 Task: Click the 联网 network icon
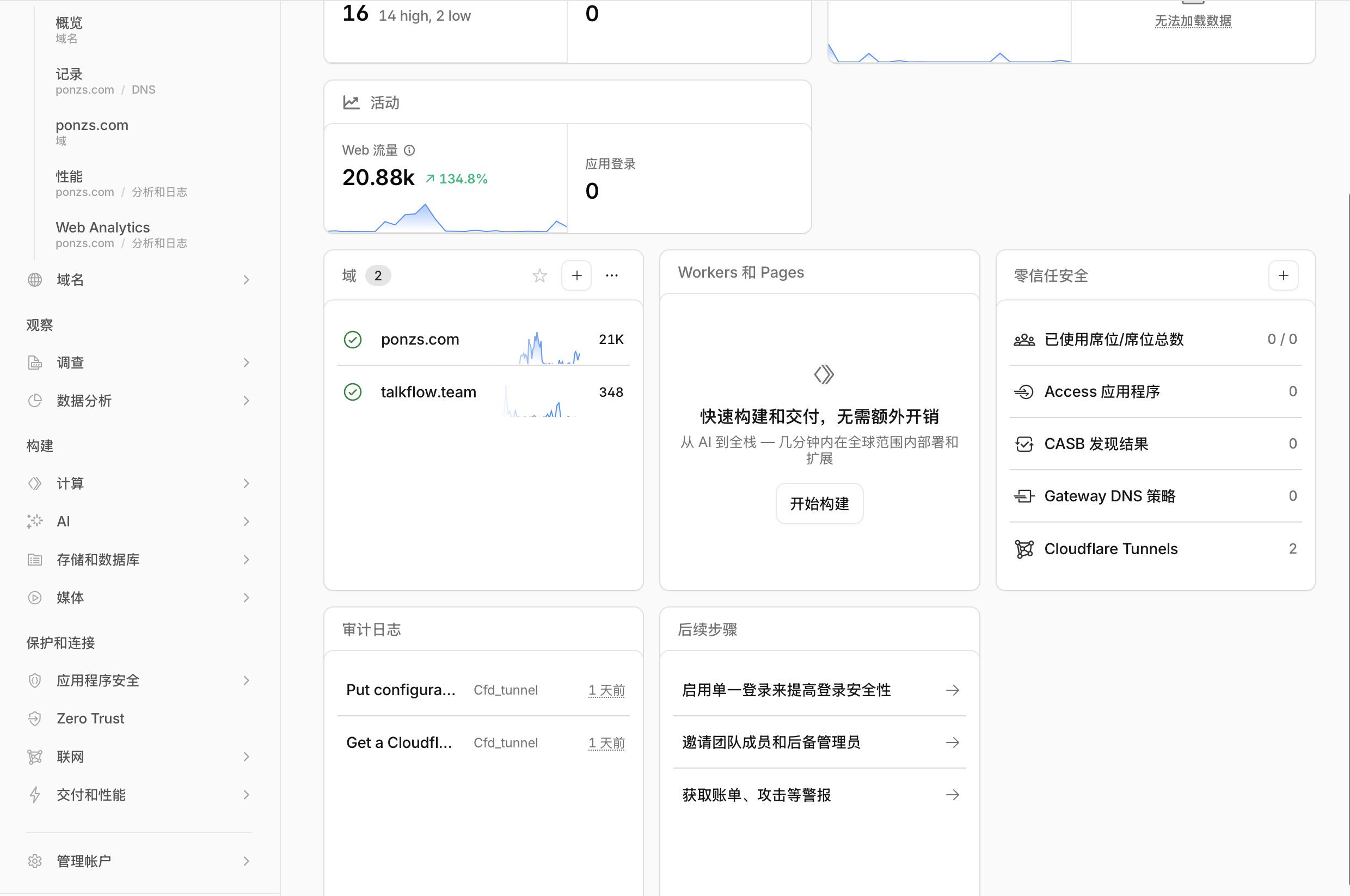click(35, 757)
